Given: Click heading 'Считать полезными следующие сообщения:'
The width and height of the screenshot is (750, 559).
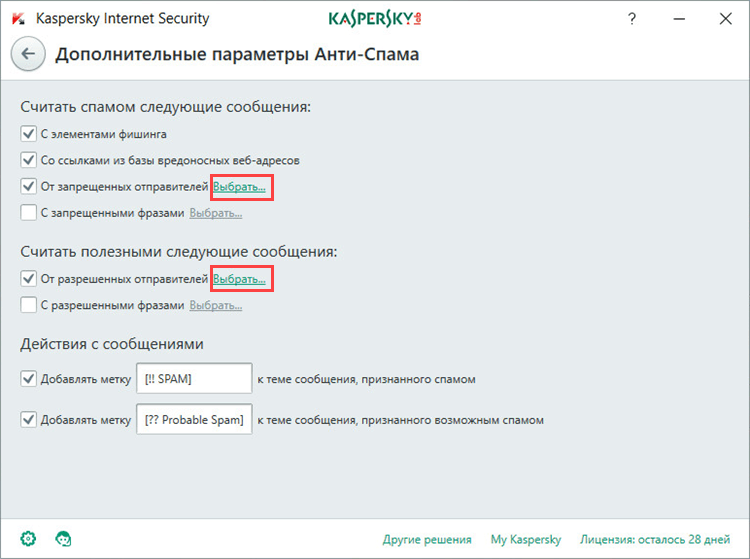Looking at the screenshot, I should click(178, 252).
